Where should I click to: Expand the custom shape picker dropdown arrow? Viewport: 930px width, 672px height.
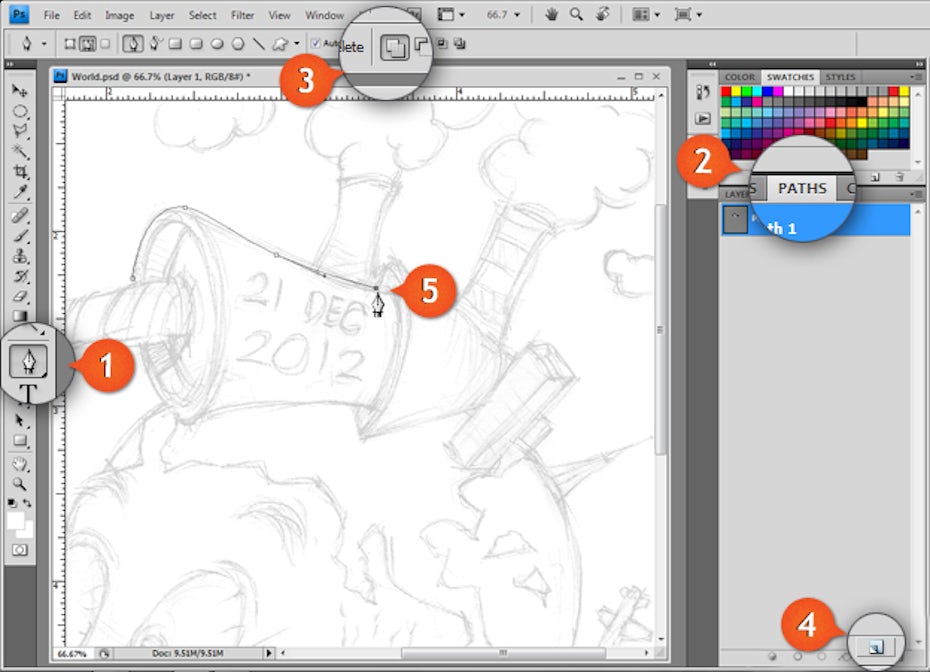click(297, 44)
